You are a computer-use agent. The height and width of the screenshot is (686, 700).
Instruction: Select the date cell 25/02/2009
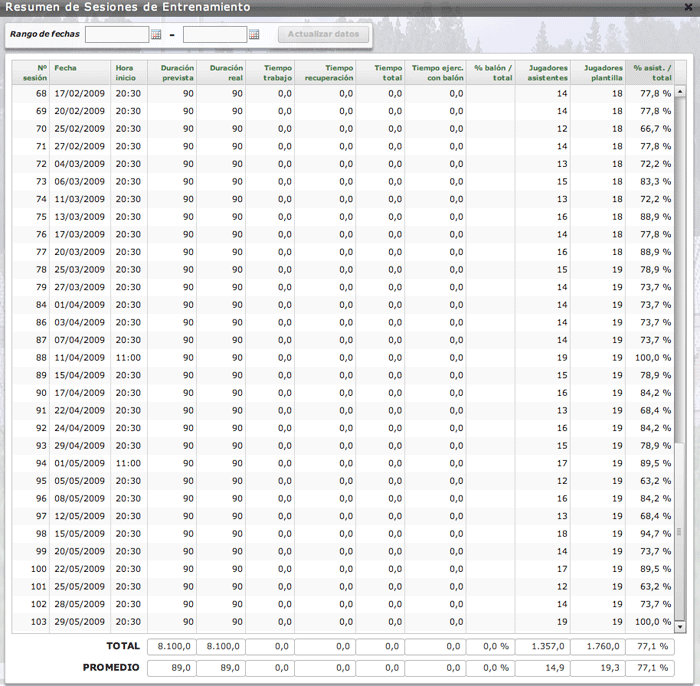[79, 129]
